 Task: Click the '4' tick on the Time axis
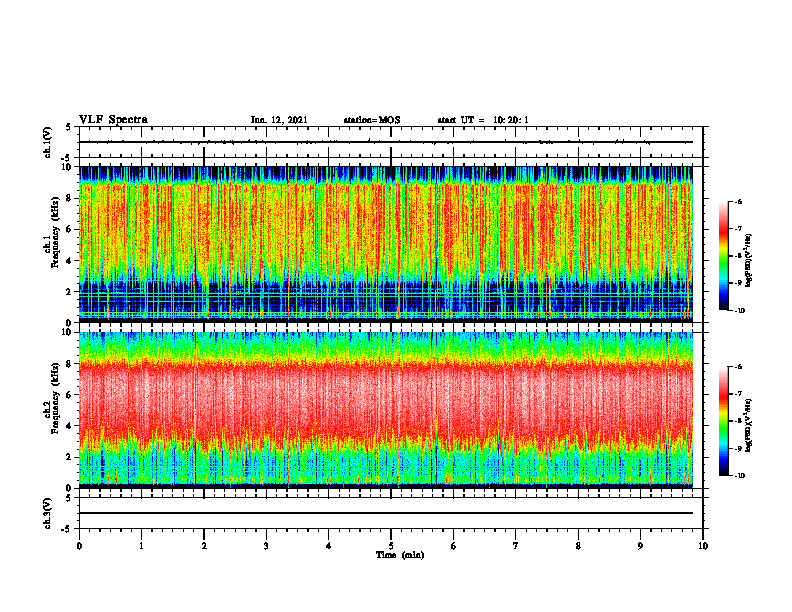pos(329,546)
